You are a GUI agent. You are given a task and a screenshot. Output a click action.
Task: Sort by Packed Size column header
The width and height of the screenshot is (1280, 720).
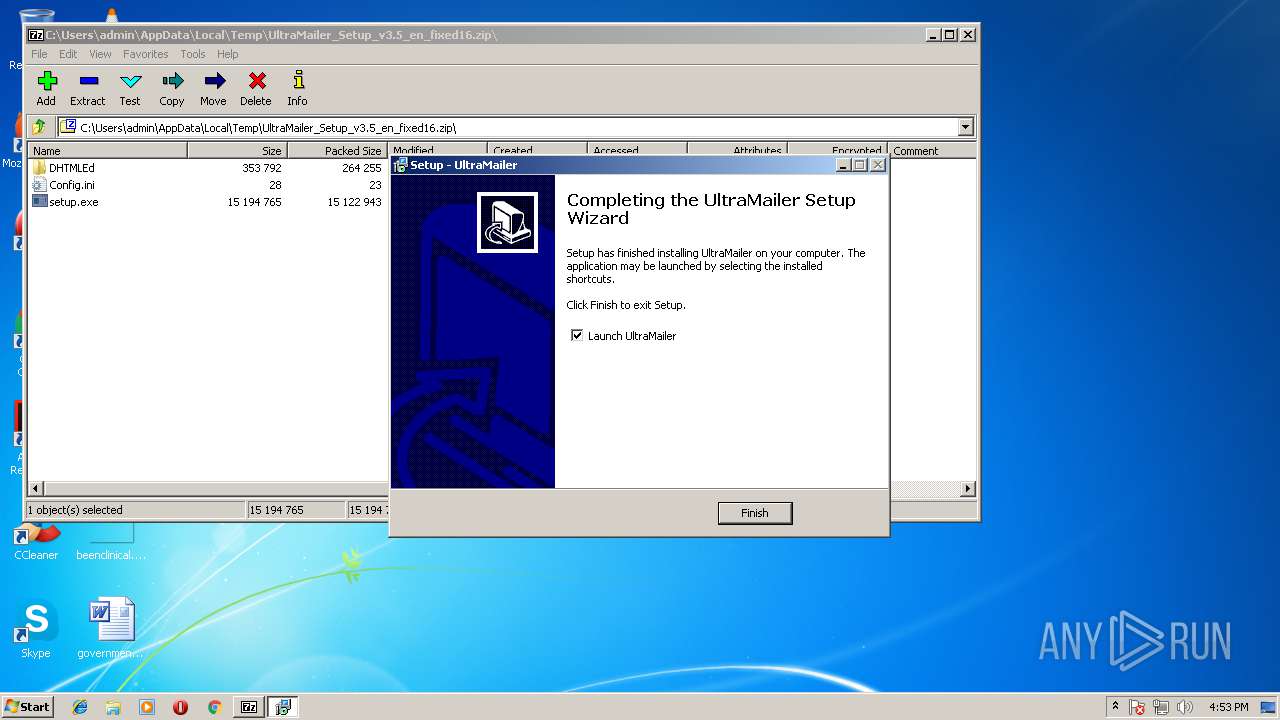click(x=338, y=151)
